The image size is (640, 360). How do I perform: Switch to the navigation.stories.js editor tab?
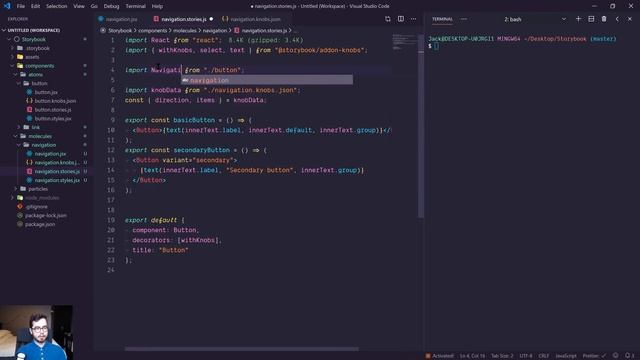tap(183, 19)
